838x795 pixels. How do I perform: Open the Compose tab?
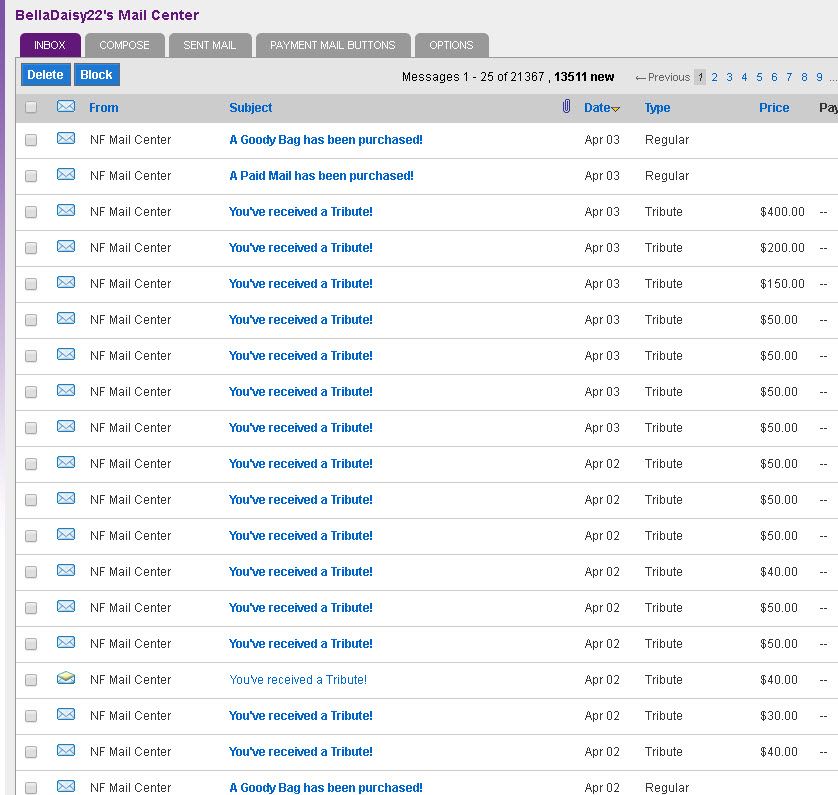(x=125, y=45)
